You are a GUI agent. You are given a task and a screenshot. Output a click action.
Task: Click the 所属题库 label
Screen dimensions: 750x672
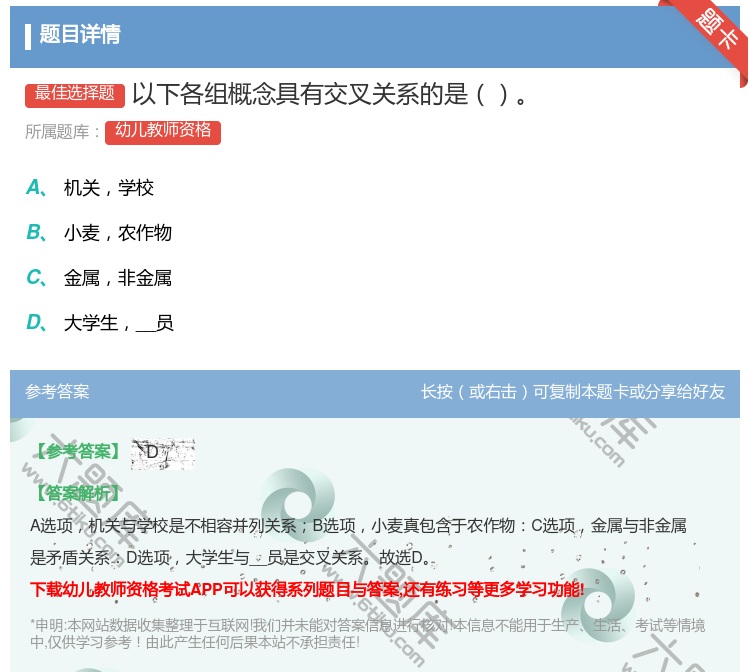coord(62,132)
